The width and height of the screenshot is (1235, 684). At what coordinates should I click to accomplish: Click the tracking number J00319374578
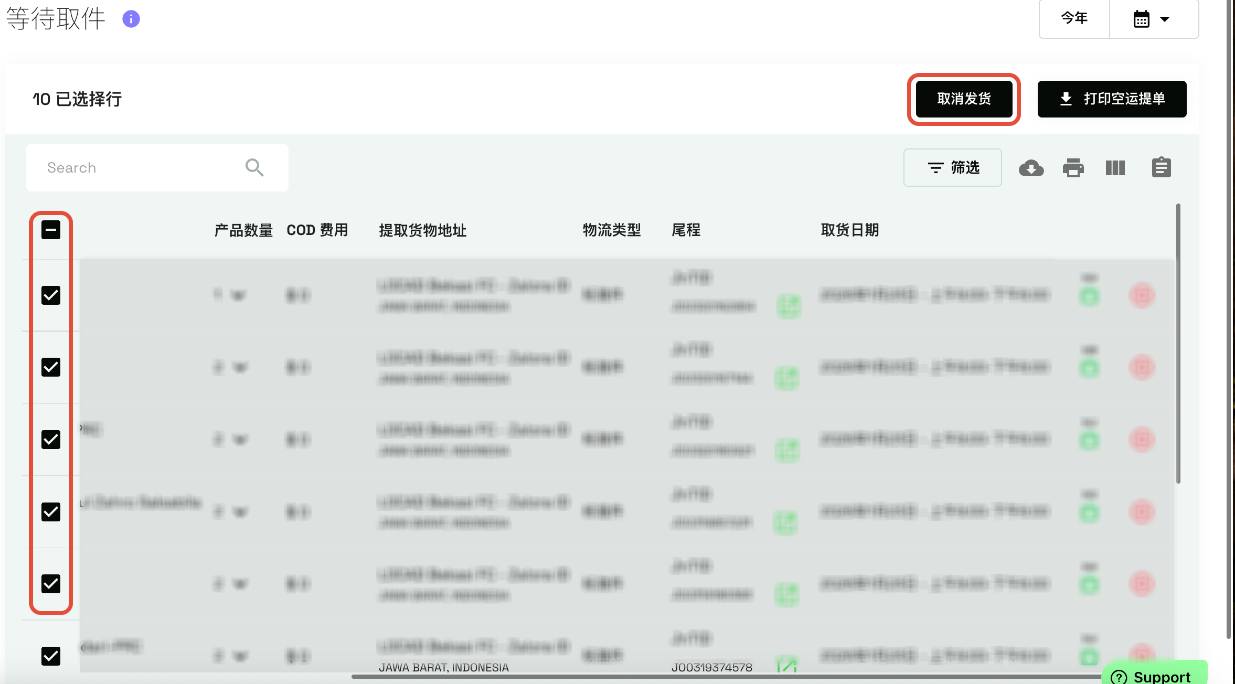712,667
